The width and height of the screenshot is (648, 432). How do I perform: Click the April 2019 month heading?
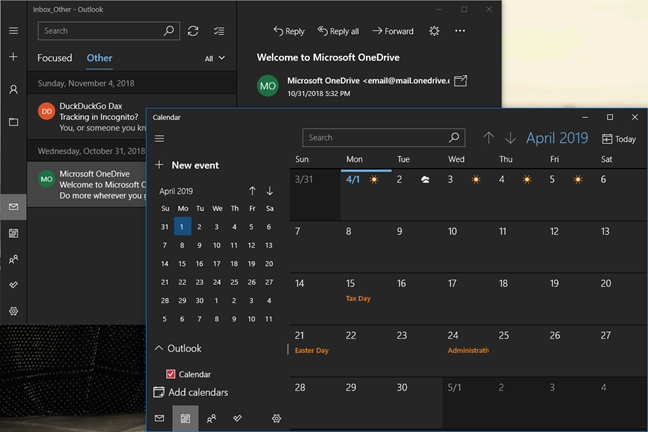pyautogui.click(x=557, y=138)
